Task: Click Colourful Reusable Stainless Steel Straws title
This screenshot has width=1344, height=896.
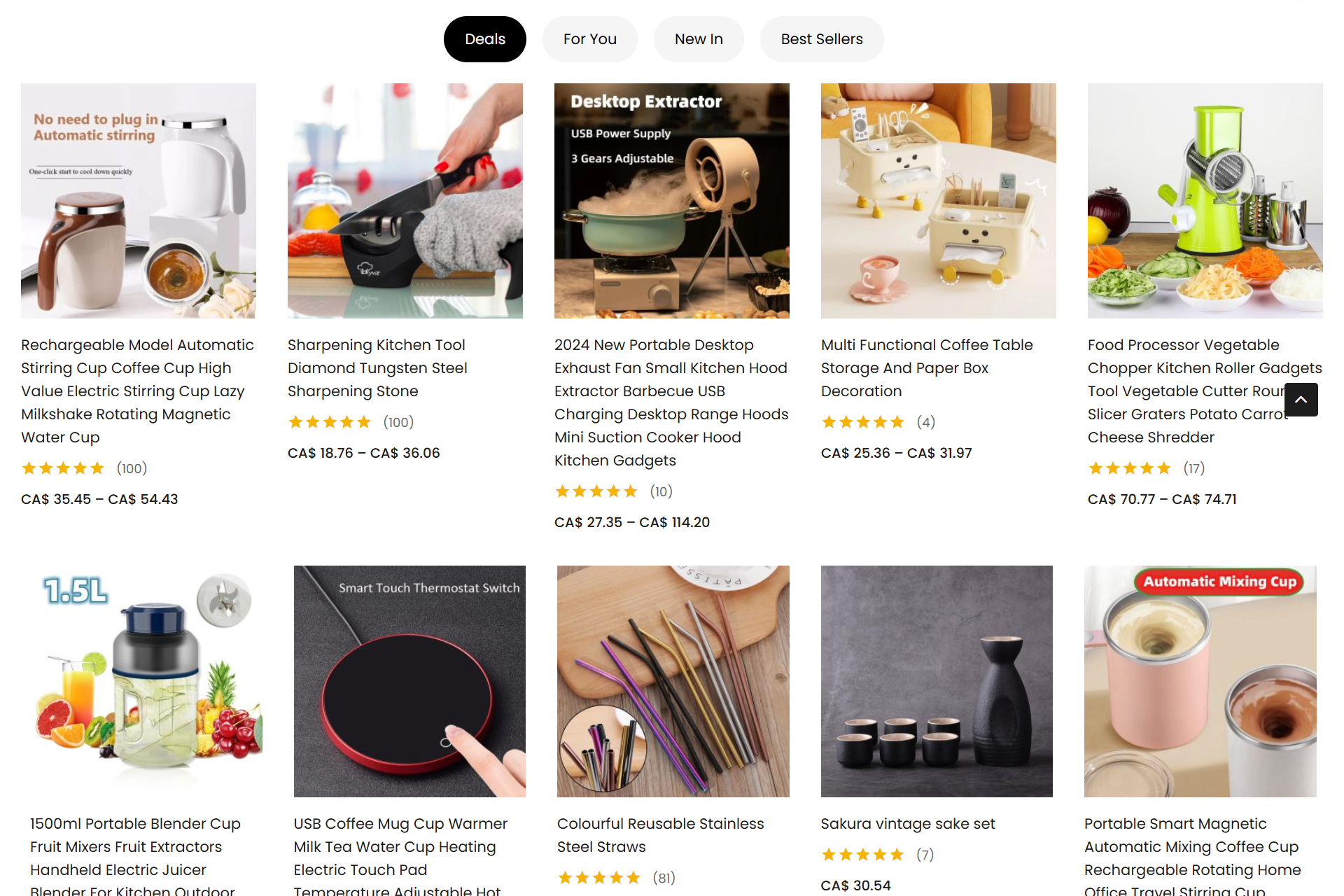Action: pos(660,835)
